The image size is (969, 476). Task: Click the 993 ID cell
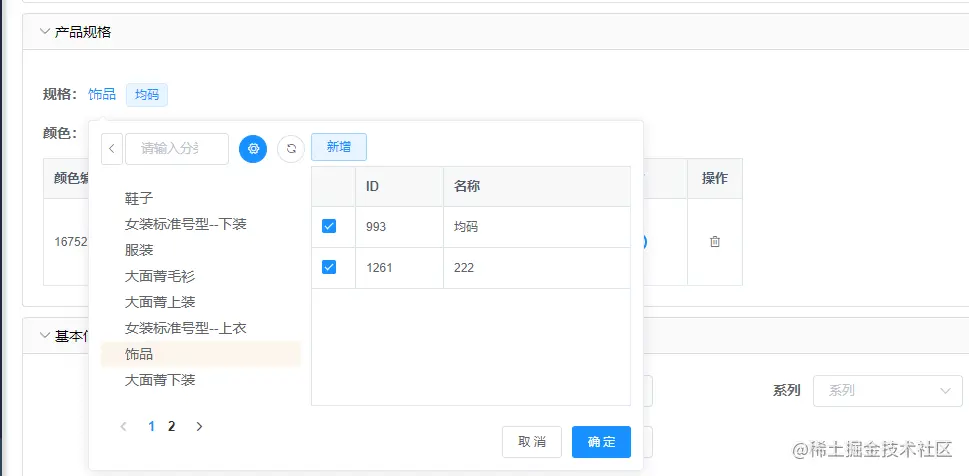click(399, 227)
